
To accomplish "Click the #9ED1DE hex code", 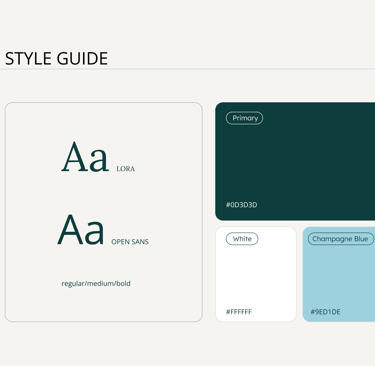I will [x=325, y=312].
